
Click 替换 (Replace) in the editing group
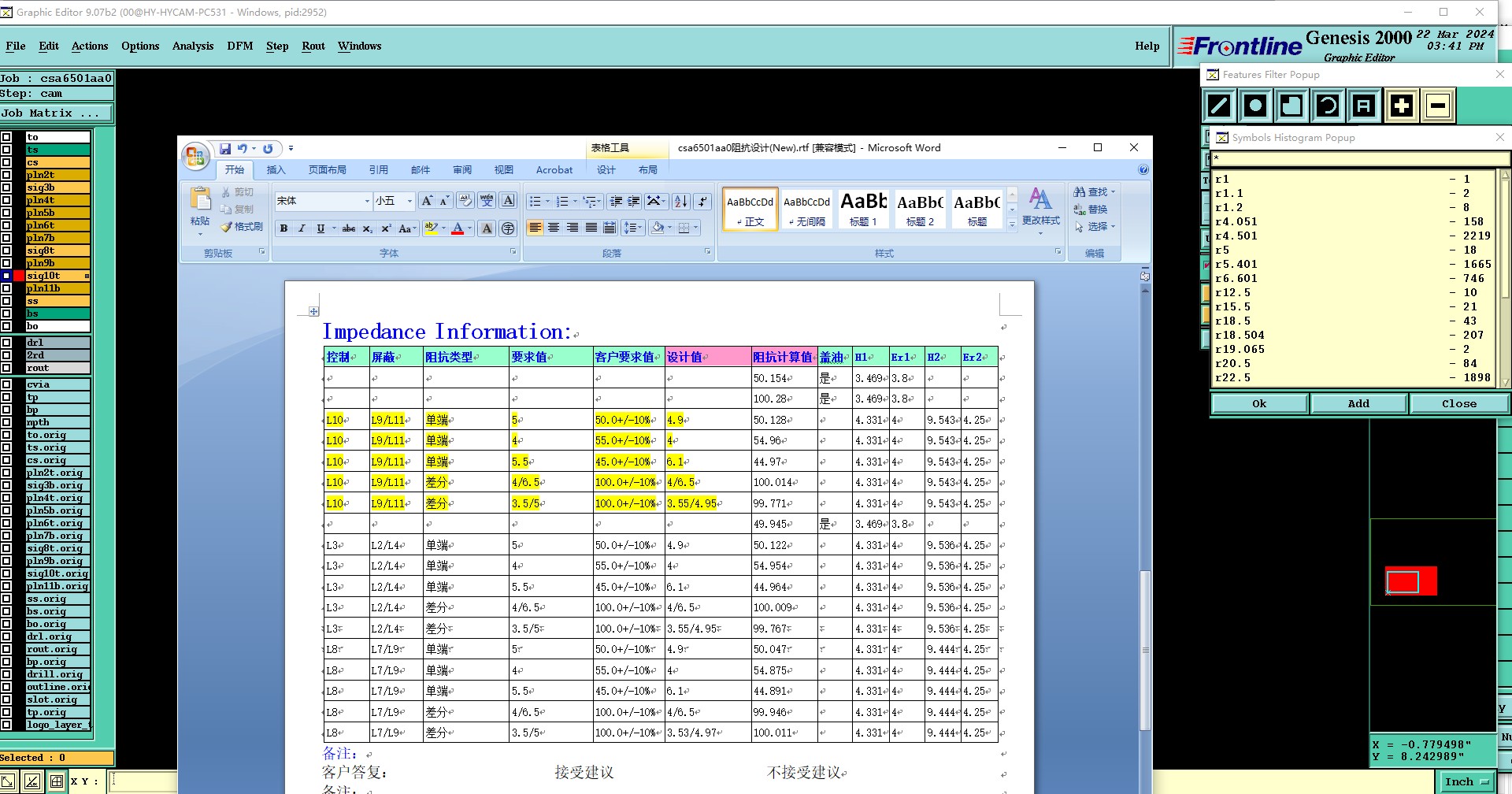pos(1091,210)
